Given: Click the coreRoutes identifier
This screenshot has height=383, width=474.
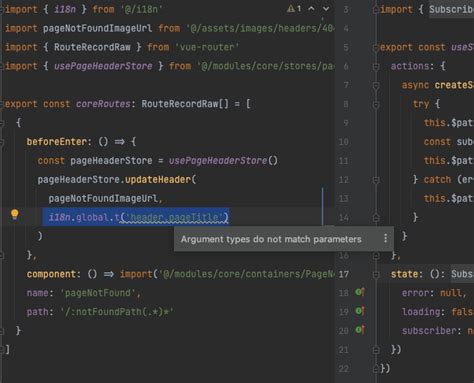Looking at the screenshot, I should point(103,104).
